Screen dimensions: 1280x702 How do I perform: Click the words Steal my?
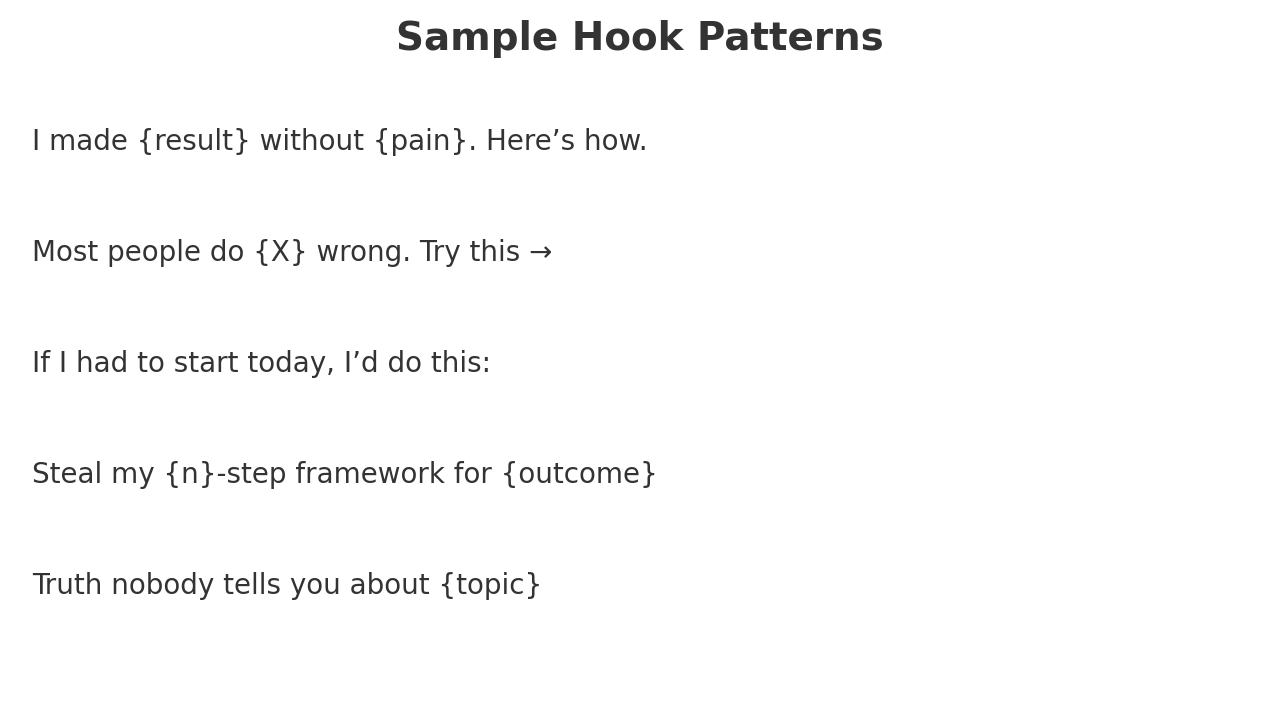(x=93, y=474)
